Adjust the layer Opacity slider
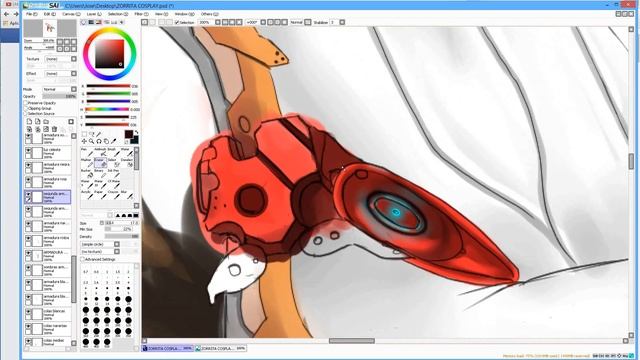Image resolution: width=640 pixels, height=360 pixels. [x=60, y=96]
